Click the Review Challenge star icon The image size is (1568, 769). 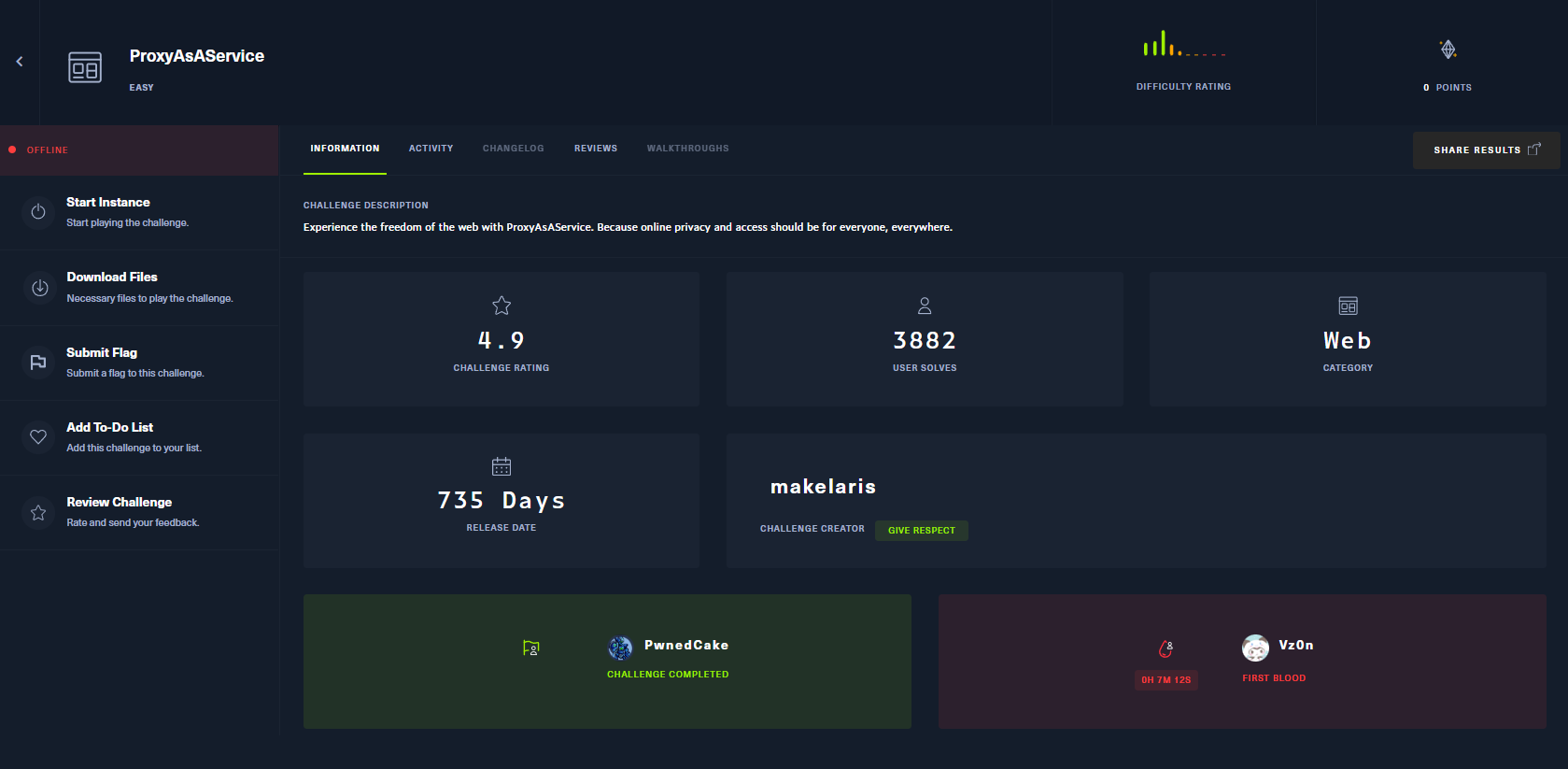point(38,512)
